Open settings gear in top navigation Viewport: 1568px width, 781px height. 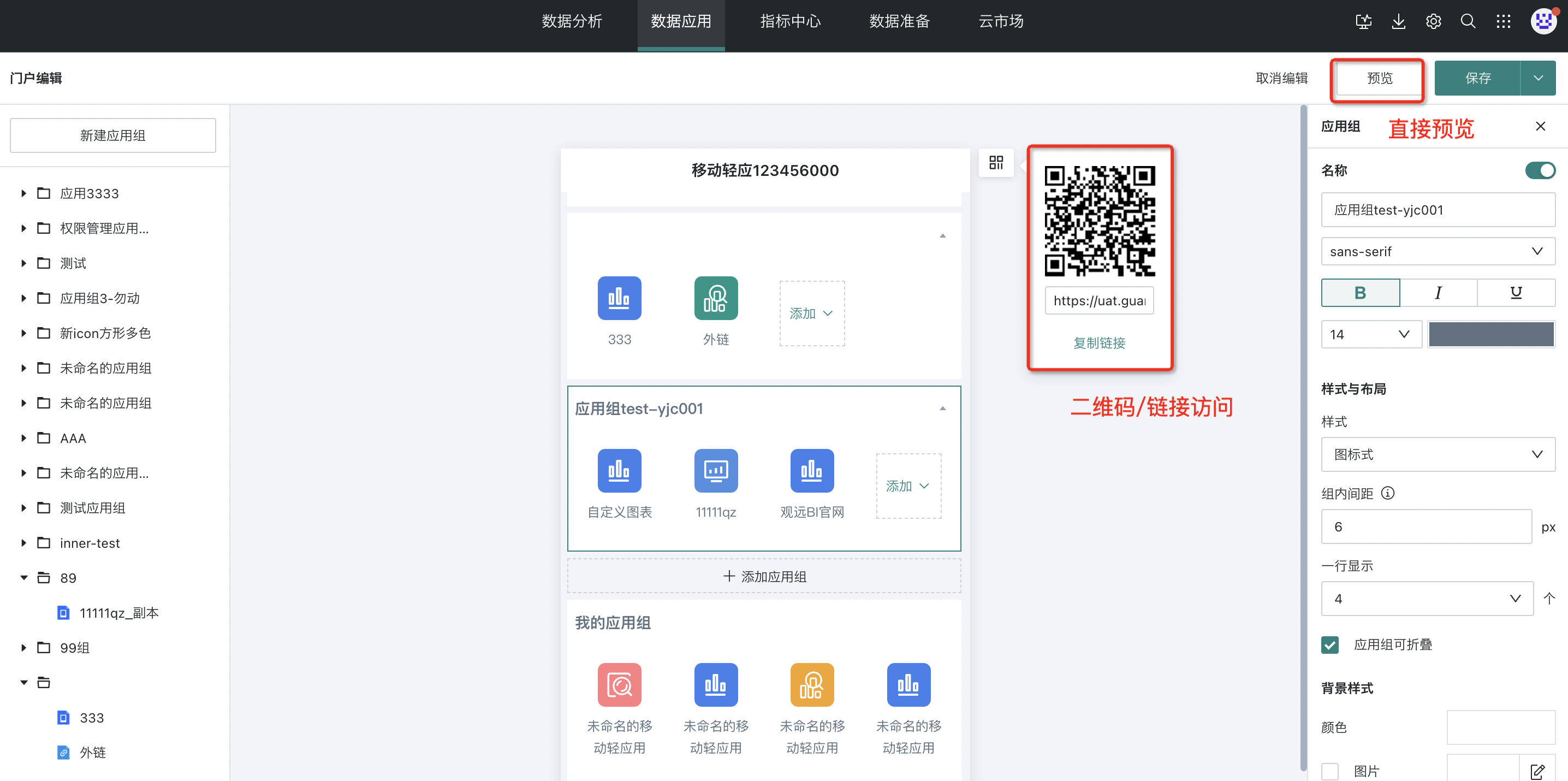coord(1433,22)
